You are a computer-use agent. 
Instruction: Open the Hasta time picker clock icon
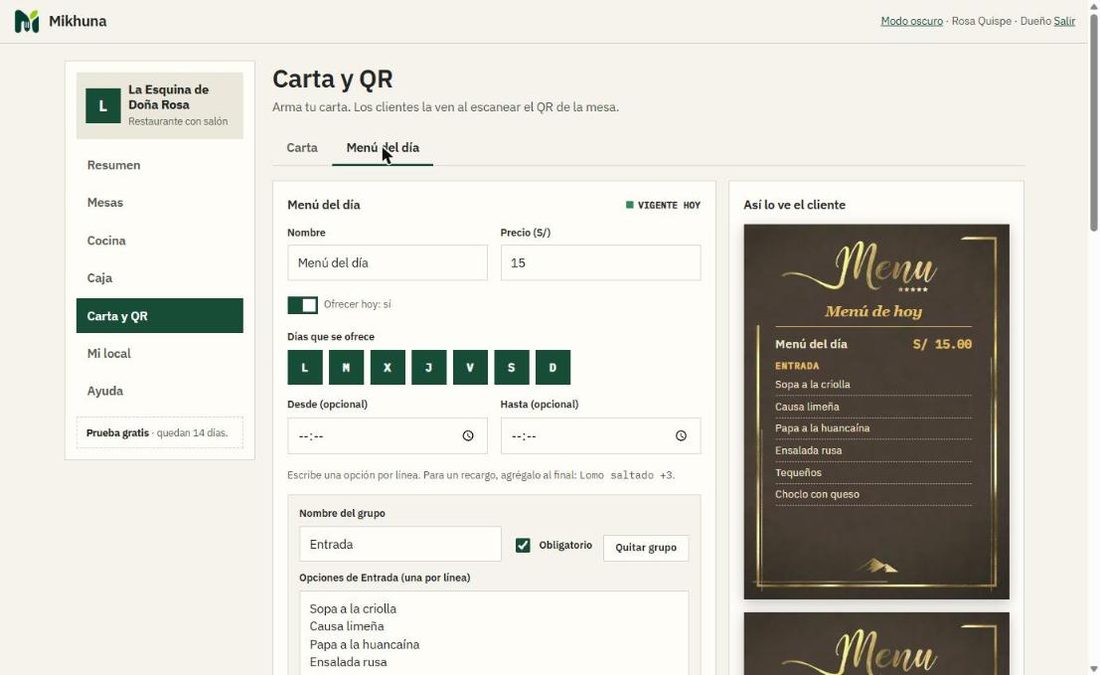(680, 436)
